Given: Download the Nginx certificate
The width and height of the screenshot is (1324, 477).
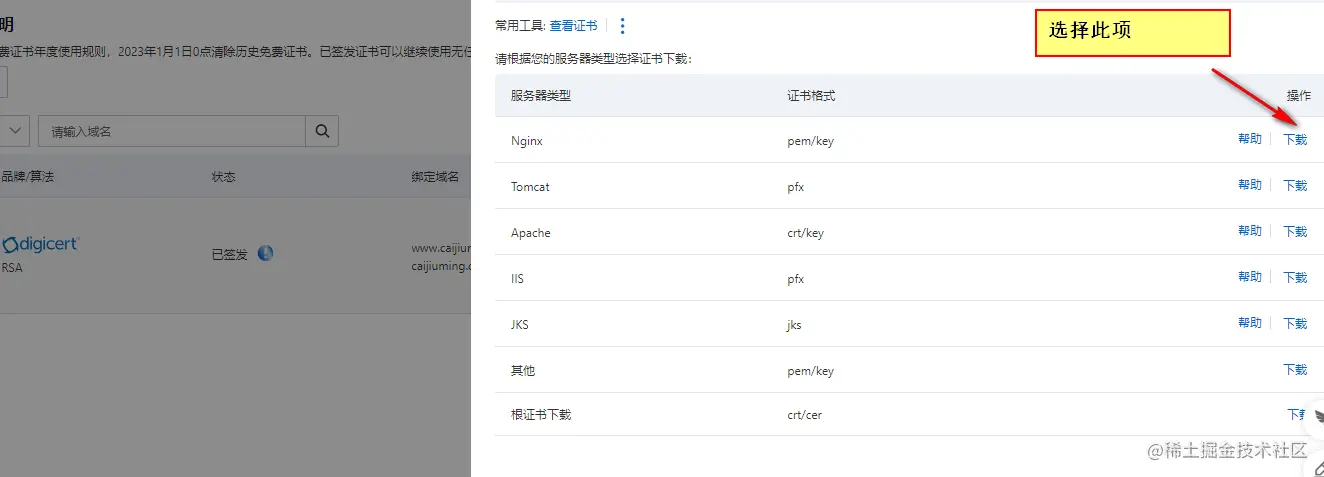Looking at the screenshot, I should point(1295,140).
